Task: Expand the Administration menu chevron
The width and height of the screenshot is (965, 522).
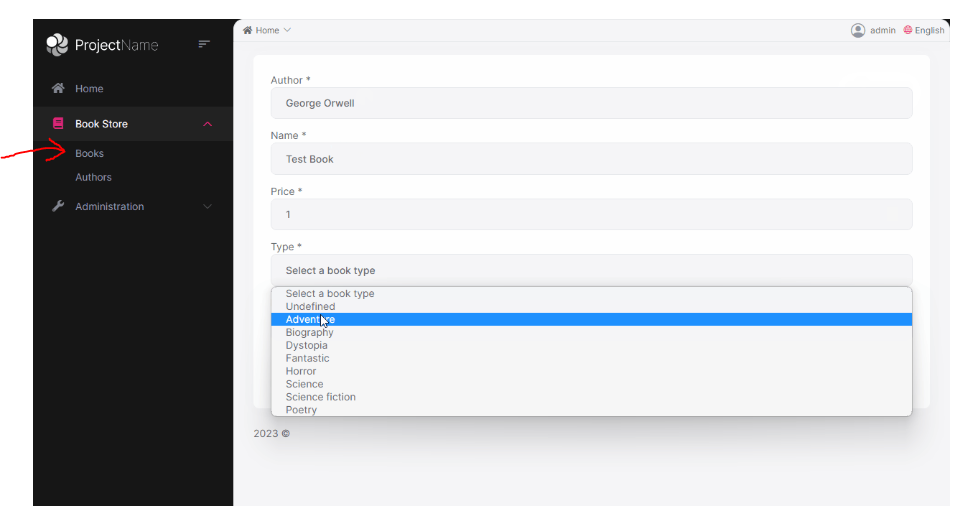Action: tap(207, 206)
